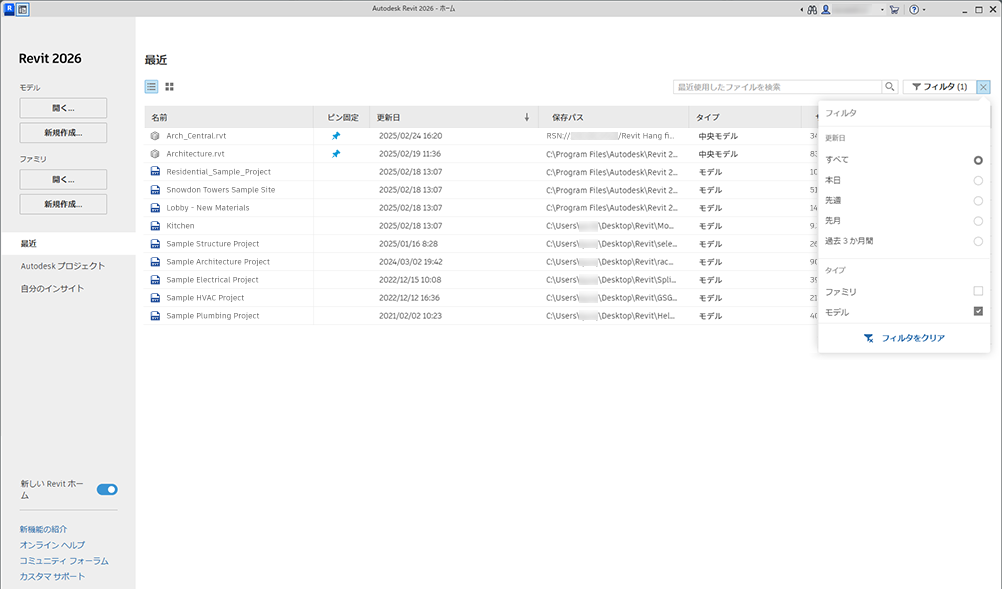This screenshot has width=1002, height=589.
Task: Select the 過去 3 か月間 radio option
Action: pyautogui.click(x=978, y=241)
